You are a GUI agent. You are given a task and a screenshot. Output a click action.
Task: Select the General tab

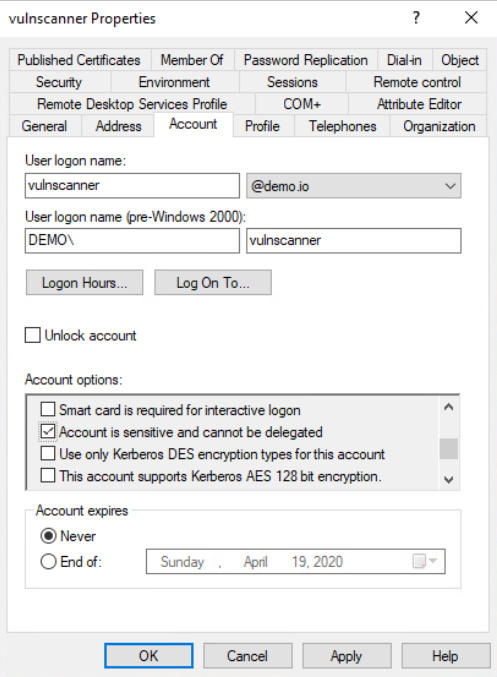(x=44, y=126)
